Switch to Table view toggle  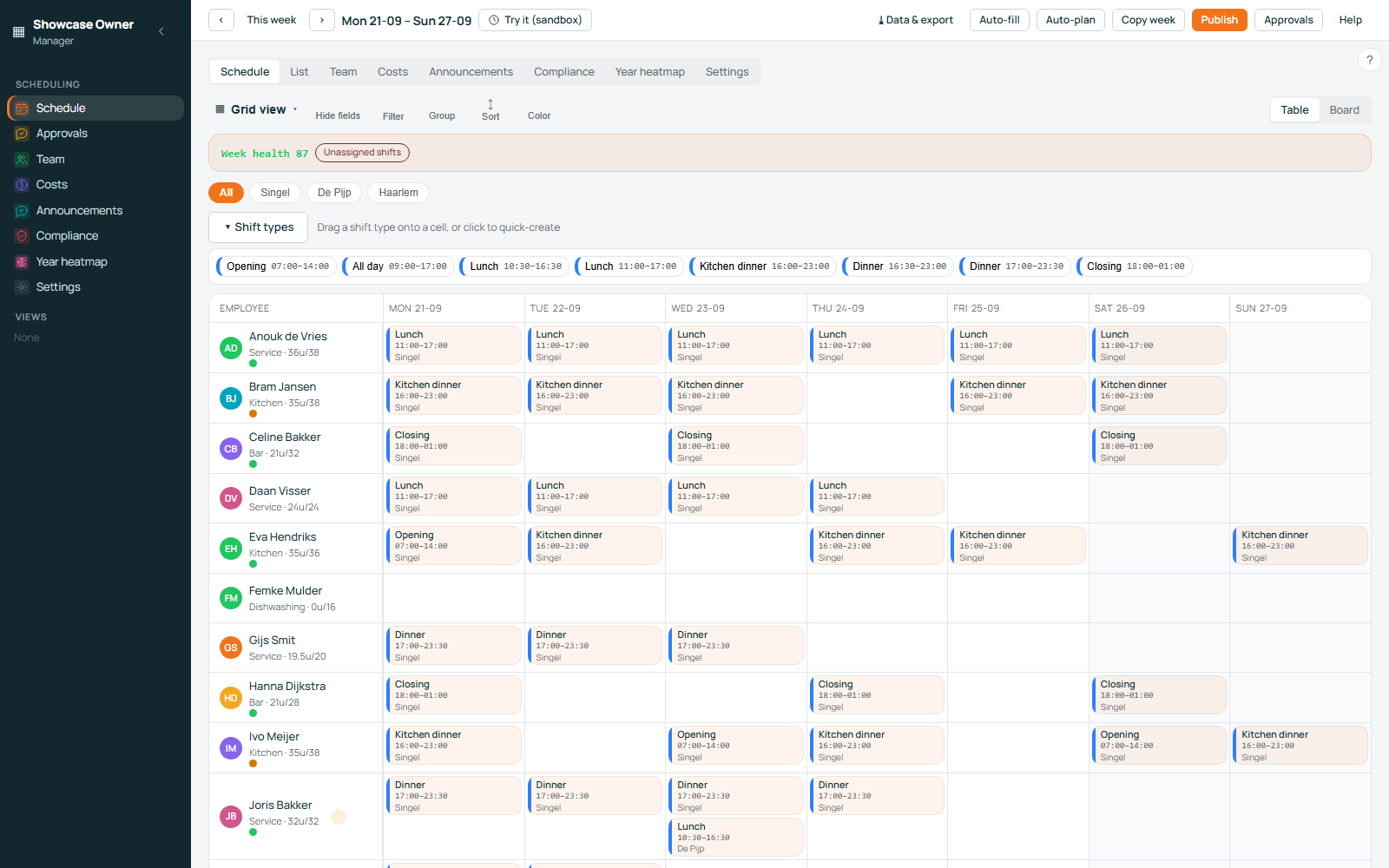click(x=1294, y=110)
